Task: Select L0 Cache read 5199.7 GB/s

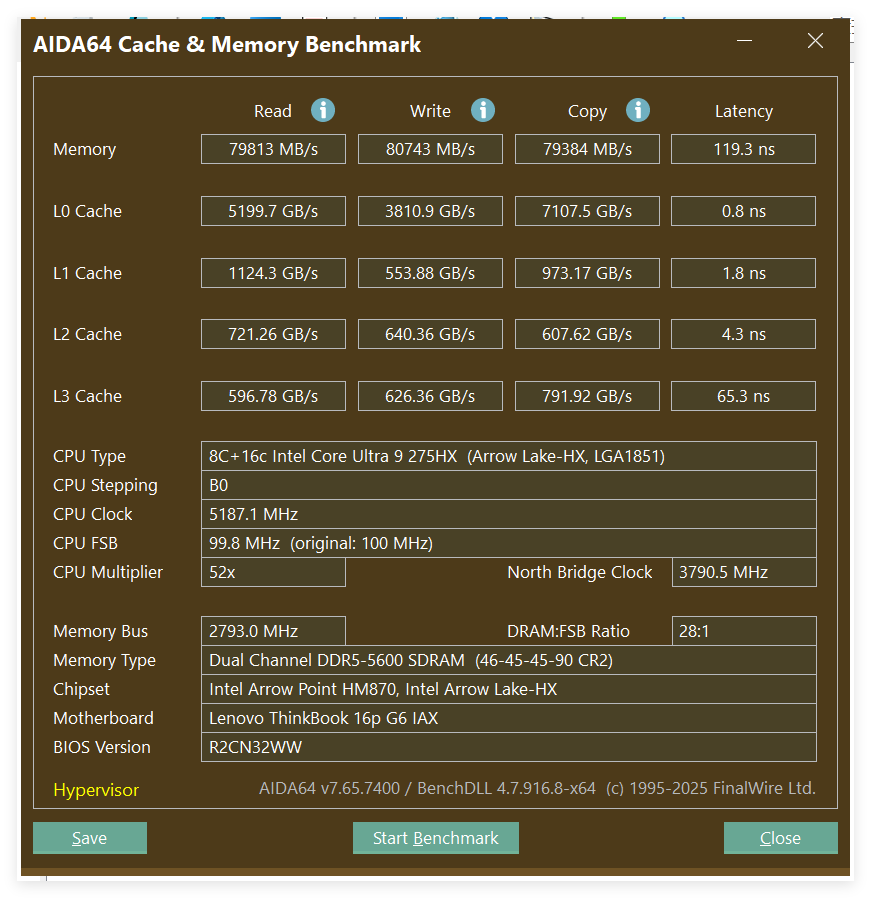Action: (x=273, y=211)
